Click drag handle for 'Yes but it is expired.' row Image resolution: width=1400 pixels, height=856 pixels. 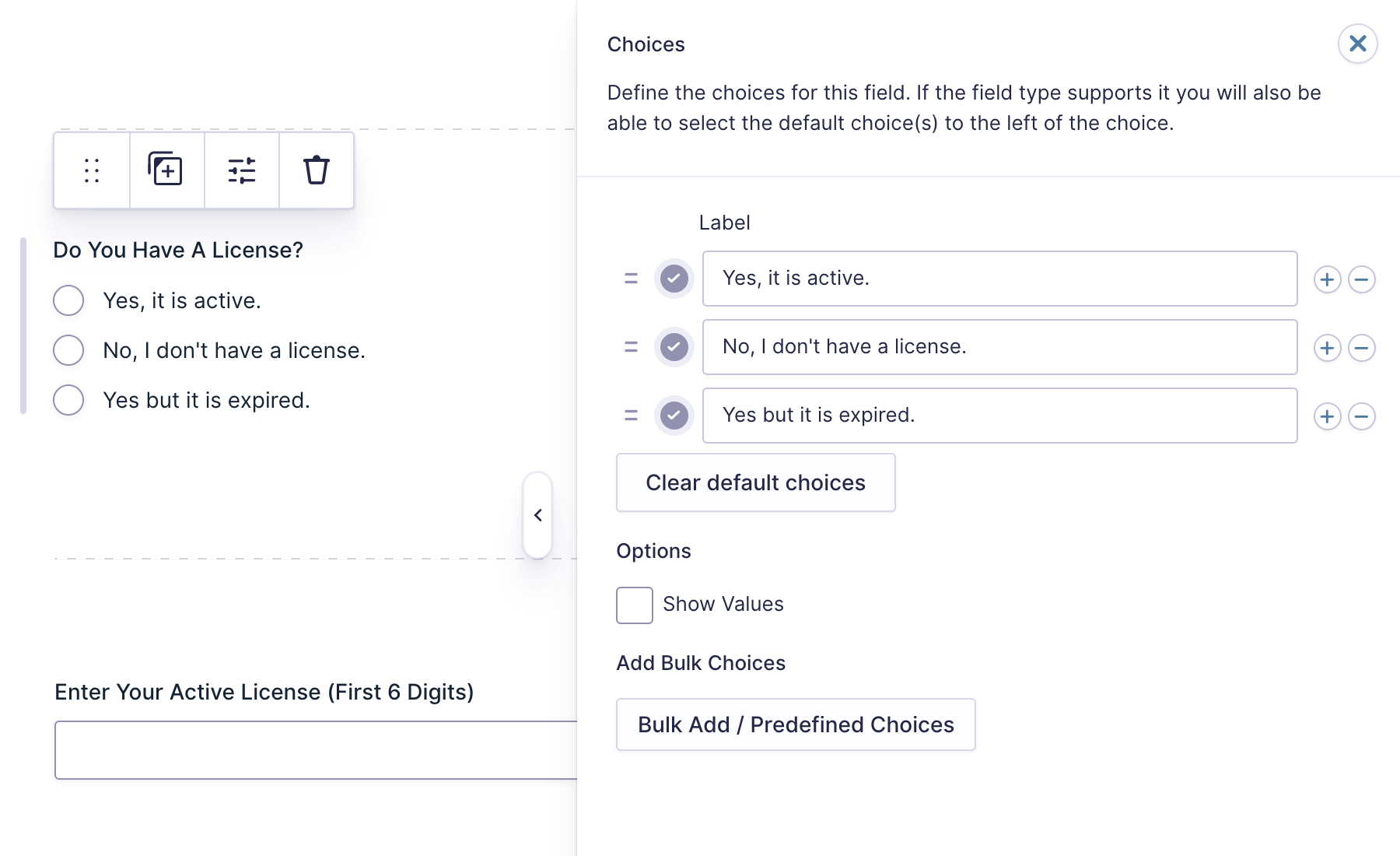[631, 416]
